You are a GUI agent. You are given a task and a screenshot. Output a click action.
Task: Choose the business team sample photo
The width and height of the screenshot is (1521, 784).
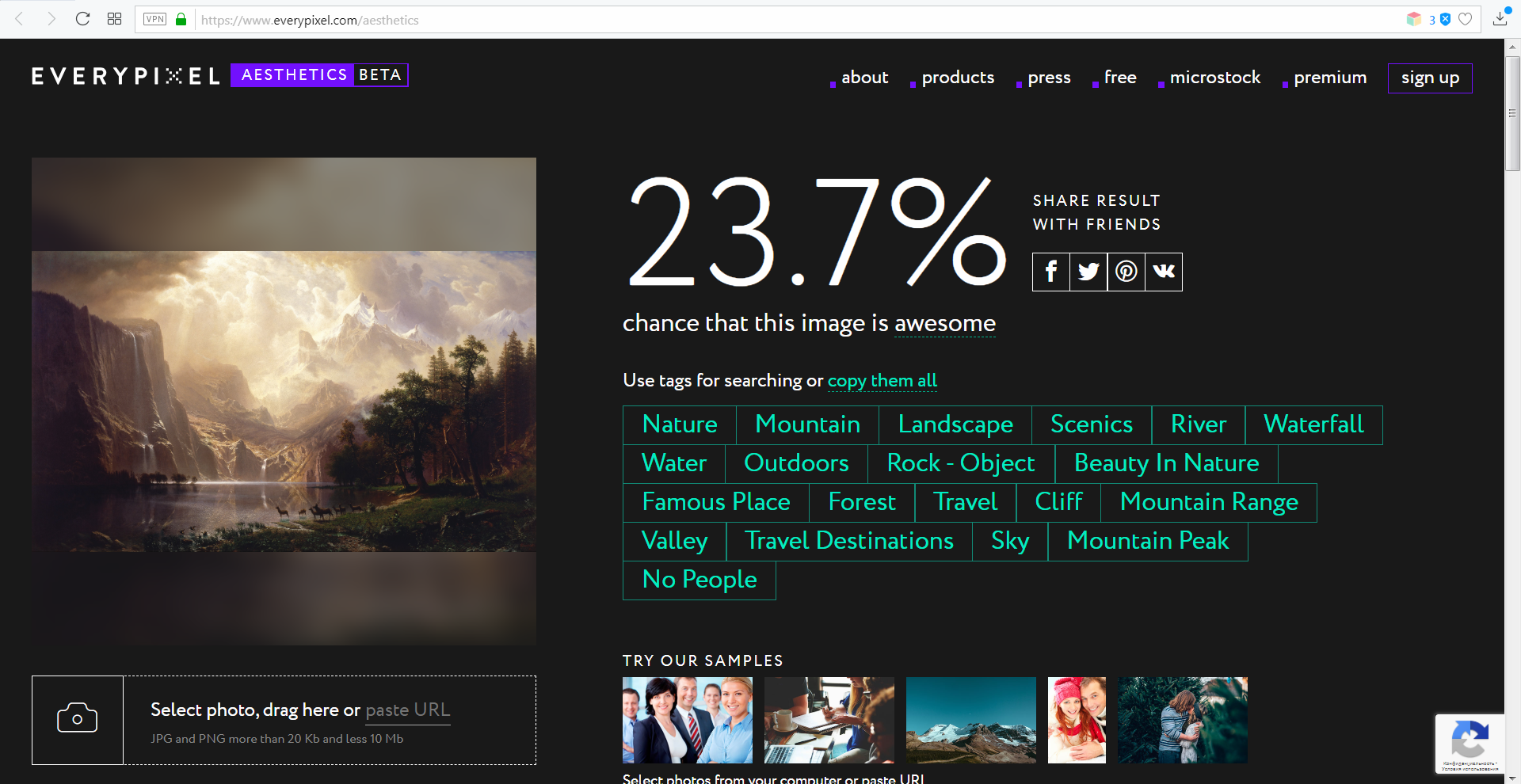(x=688, y=720)
